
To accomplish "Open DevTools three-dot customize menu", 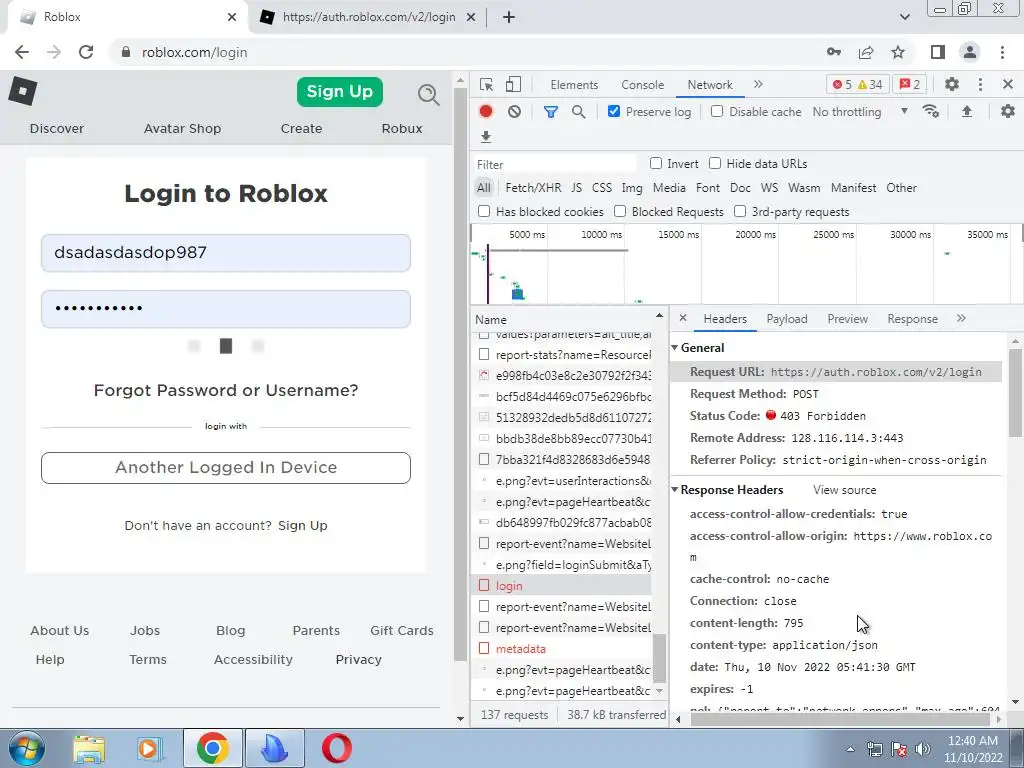I will coord(980,84).
